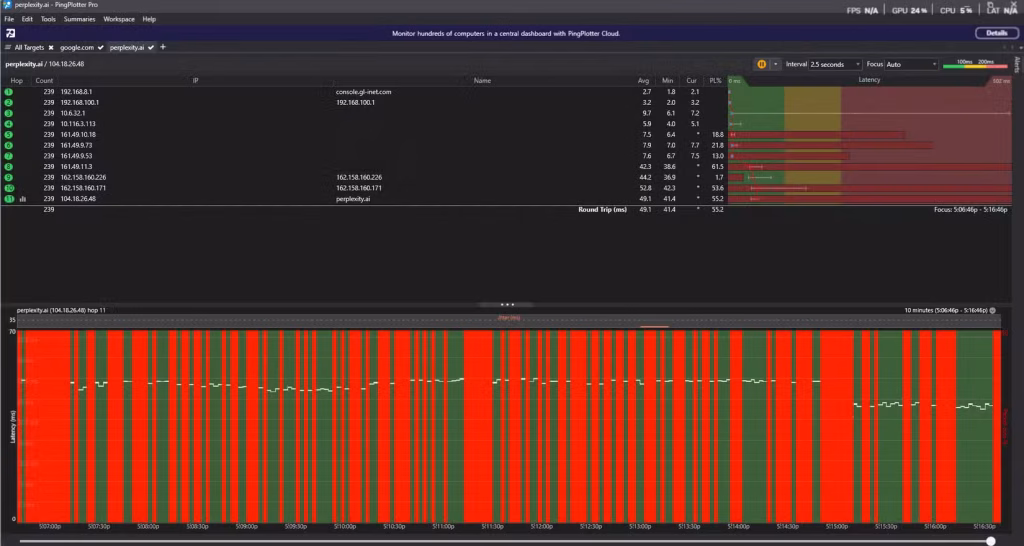Close the All Targets tab with X

click(x=51, y=47)
